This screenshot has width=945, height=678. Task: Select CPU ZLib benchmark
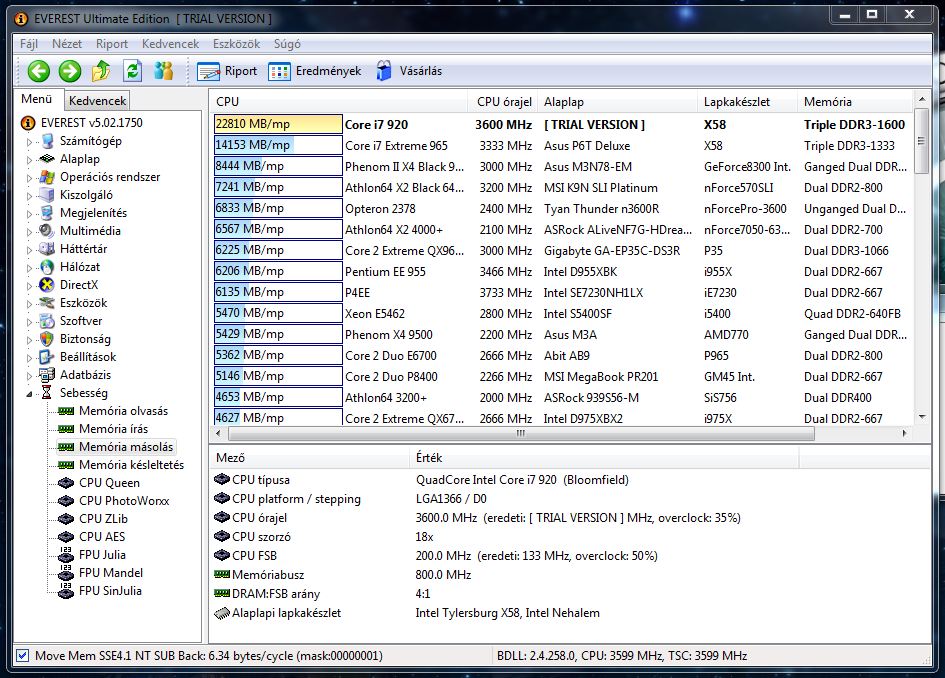(x=104, y=519)
